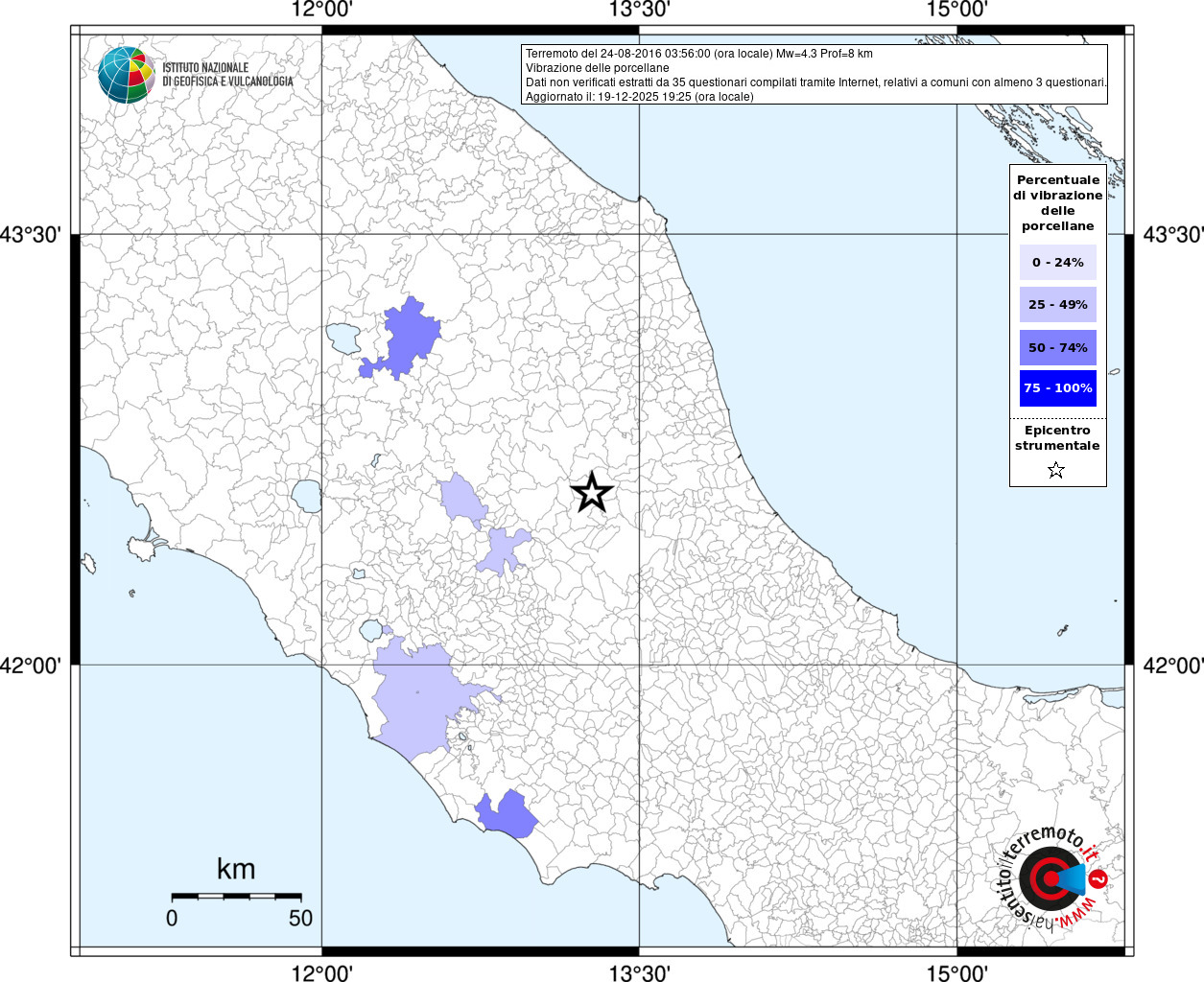
Task: Click the left 43°30' latitude label
Action: tap(31, 234)
